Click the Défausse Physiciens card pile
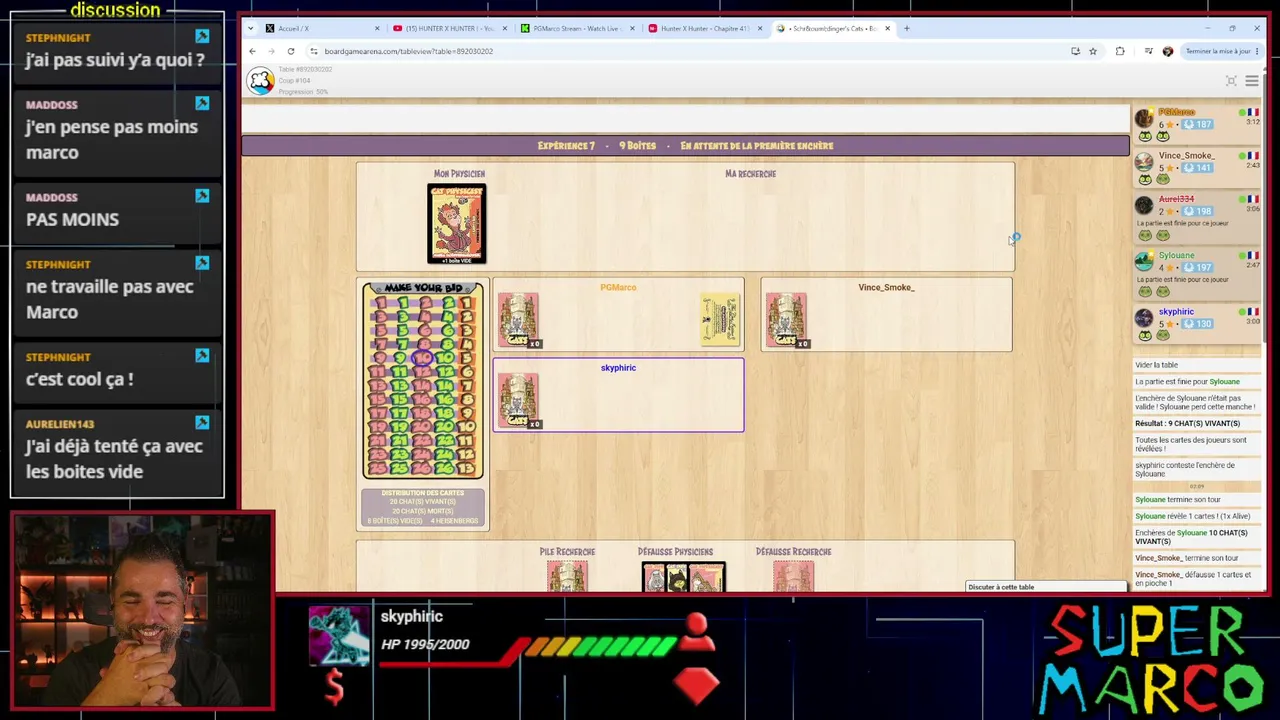Viewport: 1280px width, 720px height. pos(683,577)
